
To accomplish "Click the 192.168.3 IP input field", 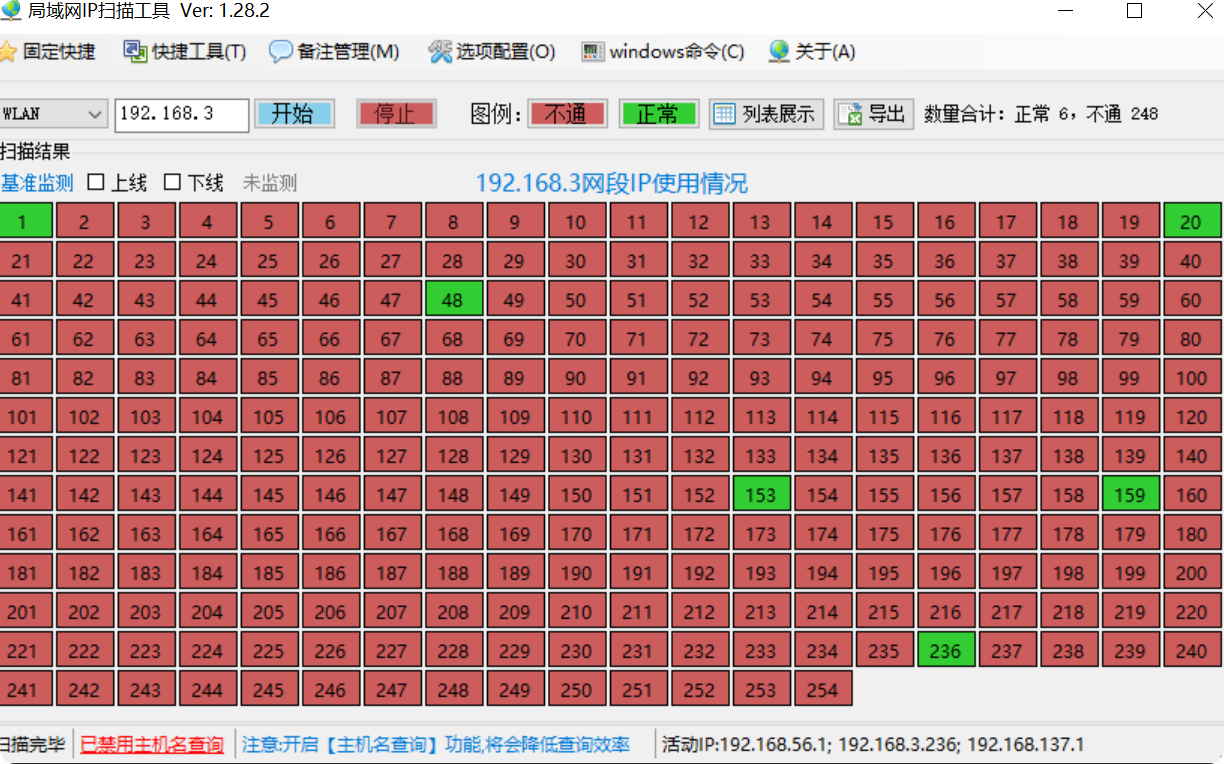I will click(x=181, y=113).
